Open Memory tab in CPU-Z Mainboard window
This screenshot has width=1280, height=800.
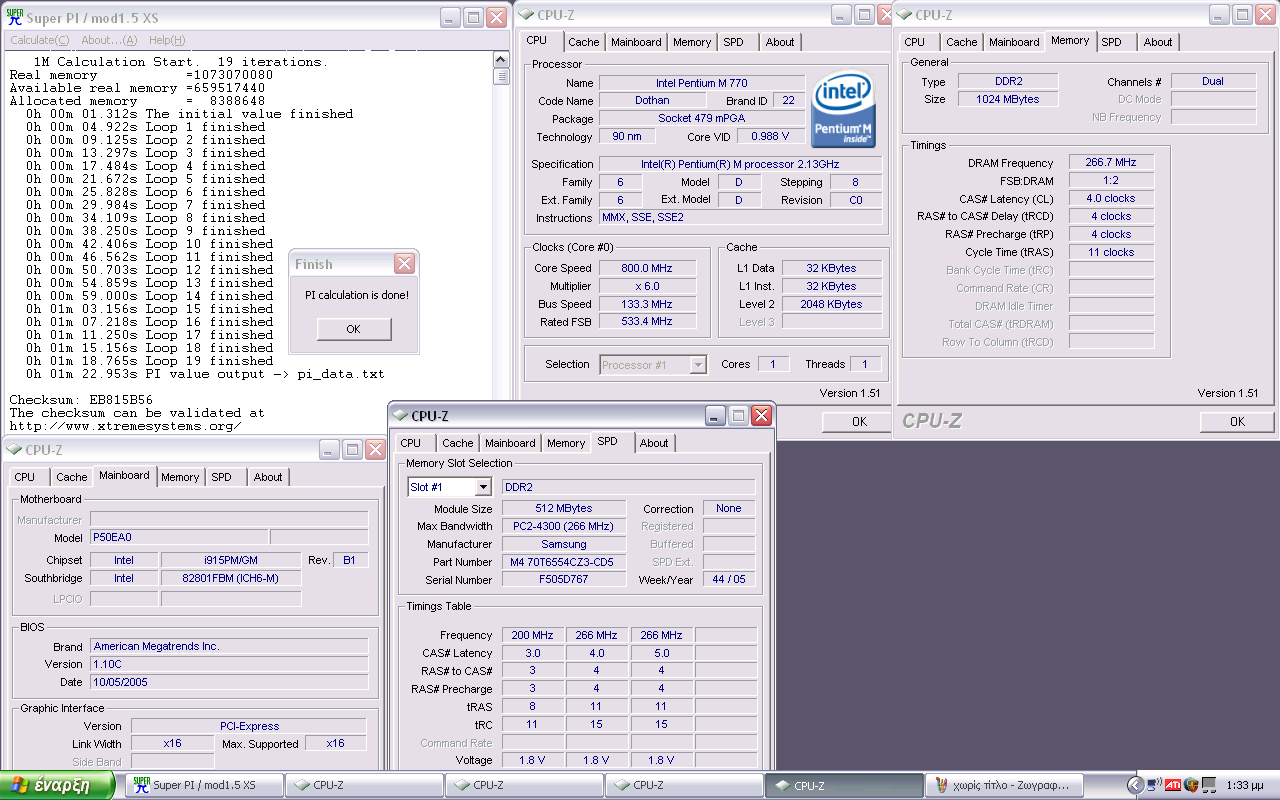coord(180,477)
